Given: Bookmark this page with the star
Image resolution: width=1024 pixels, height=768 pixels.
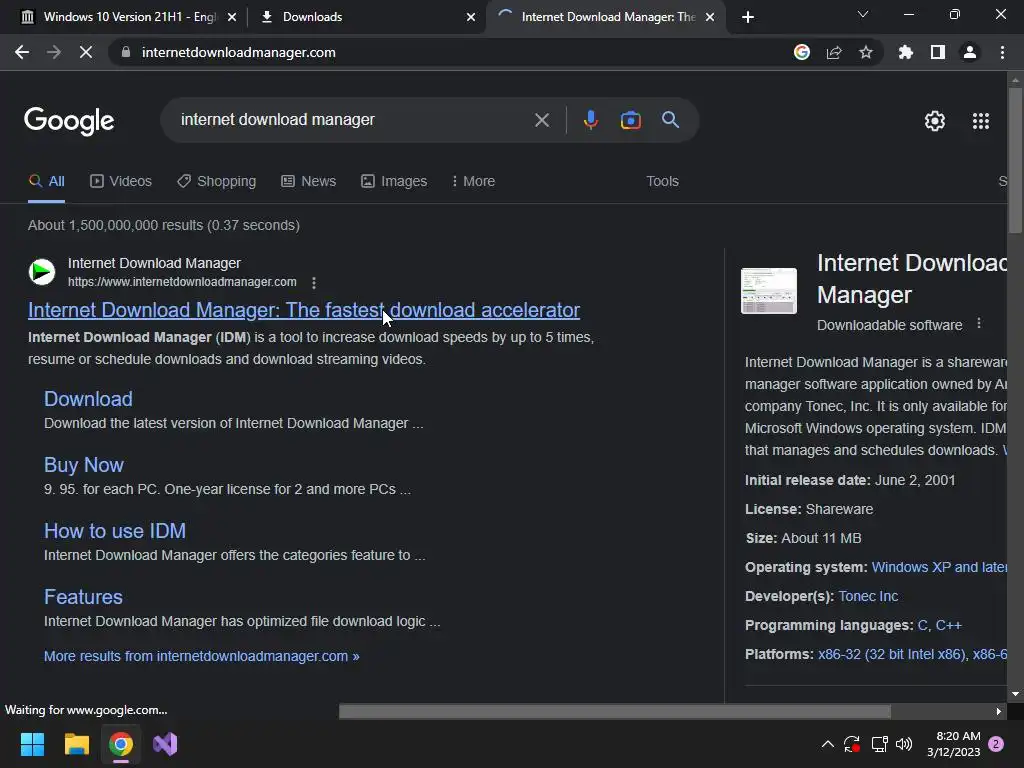Looking at the screenshot, I should click(x=866, y=52).
